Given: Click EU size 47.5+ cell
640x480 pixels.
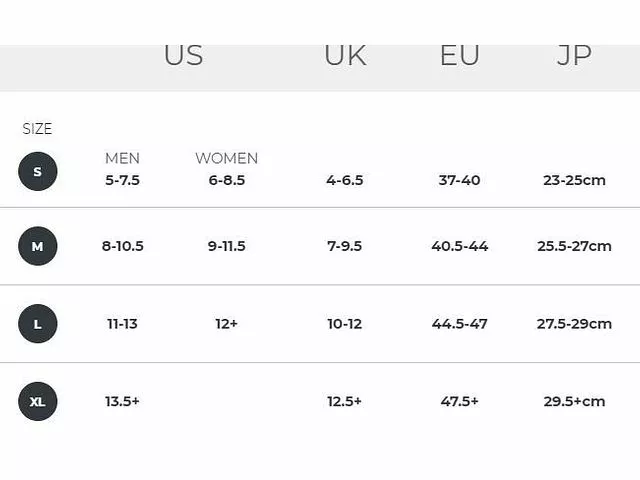Looking at the screenshot, I should tap(460, 401).
